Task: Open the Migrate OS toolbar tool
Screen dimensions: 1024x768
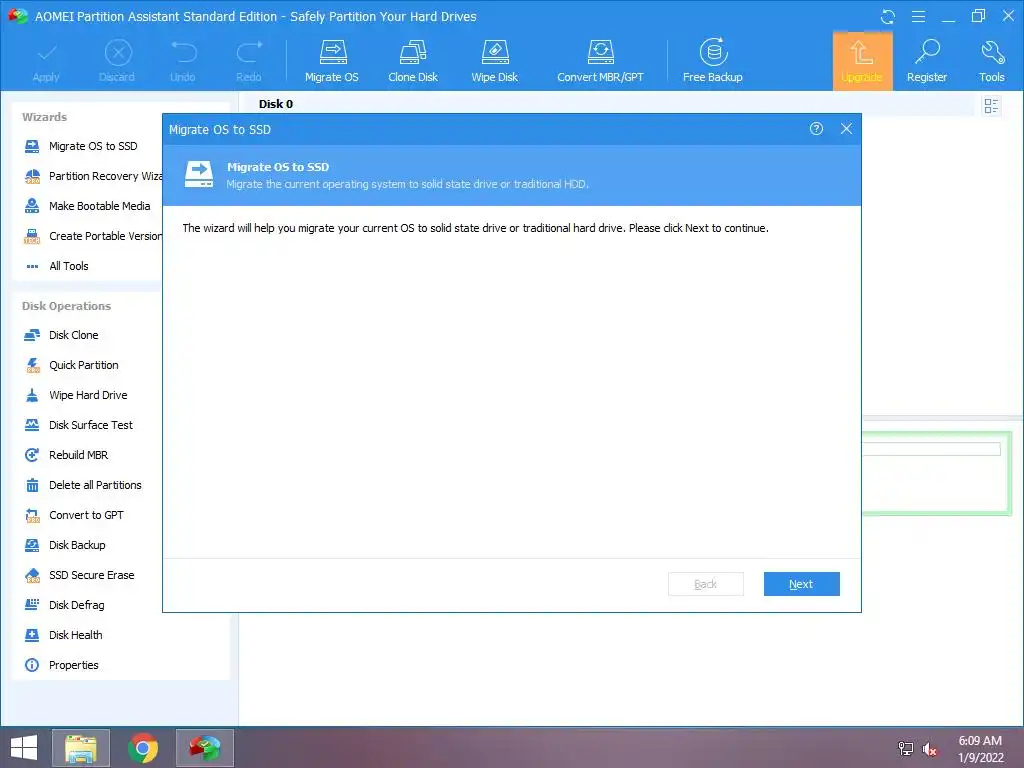Action: point(332,61)
